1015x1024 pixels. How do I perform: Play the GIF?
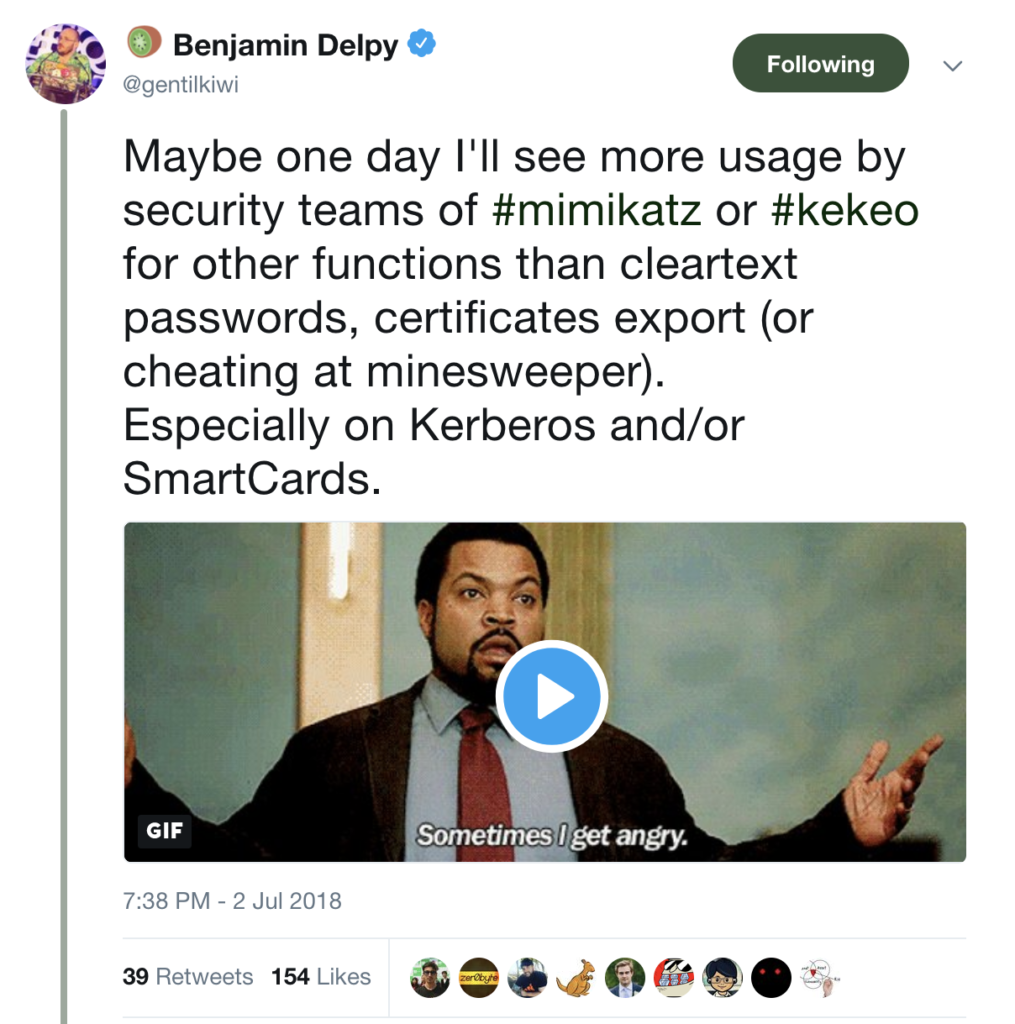[x=552, y=697]
